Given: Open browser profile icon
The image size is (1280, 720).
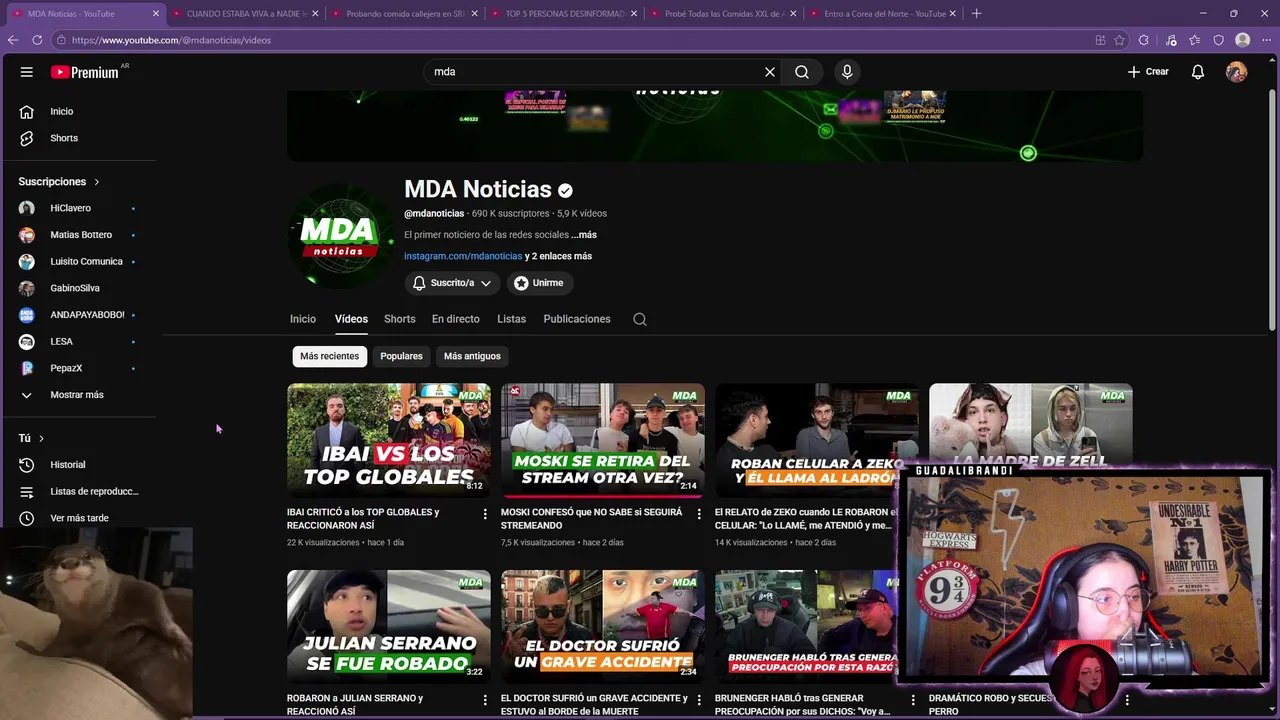Looking at the screenshot, I should click(x=1242, y=40).
